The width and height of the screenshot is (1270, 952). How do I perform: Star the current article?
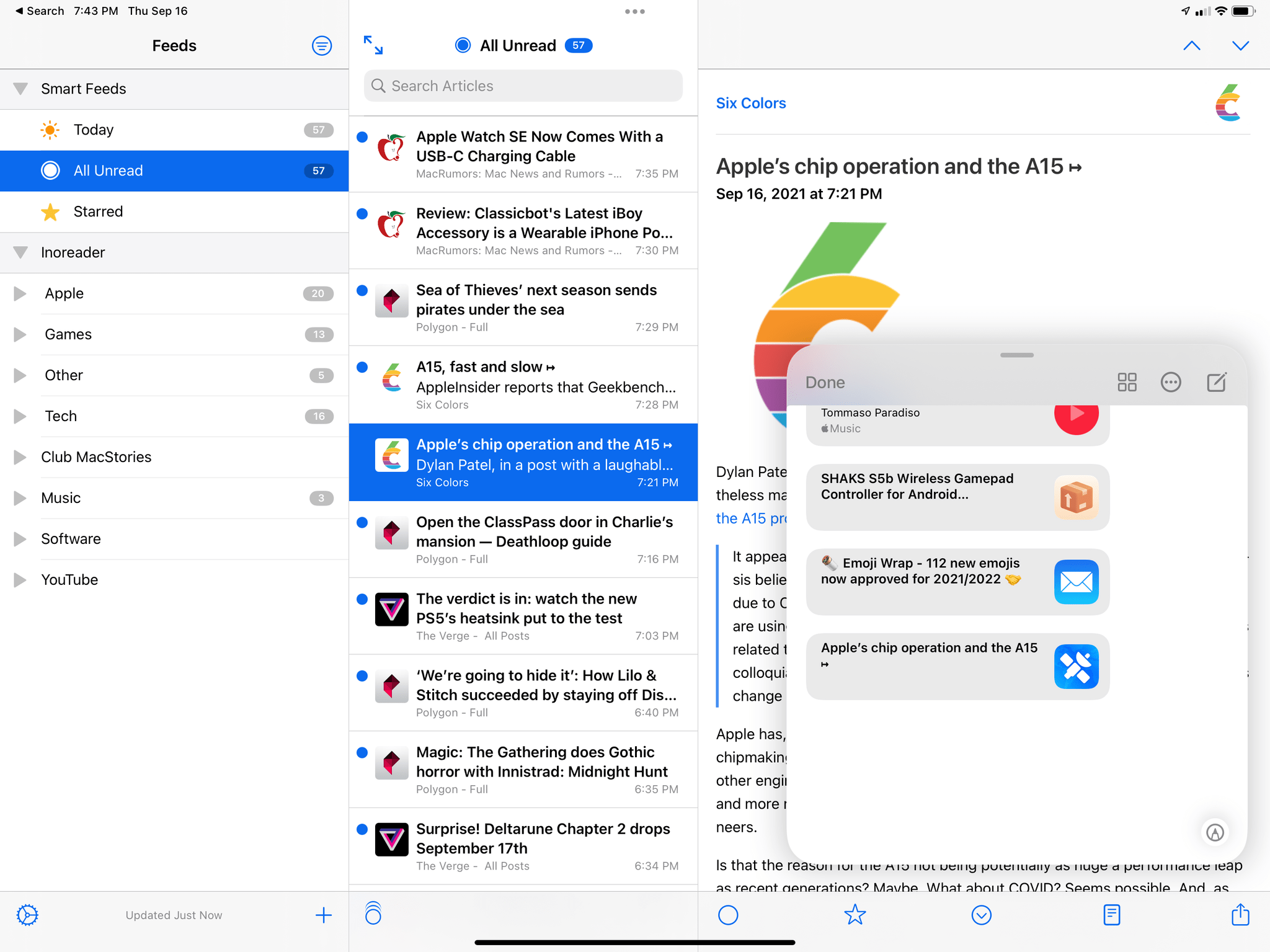(855, 914)
